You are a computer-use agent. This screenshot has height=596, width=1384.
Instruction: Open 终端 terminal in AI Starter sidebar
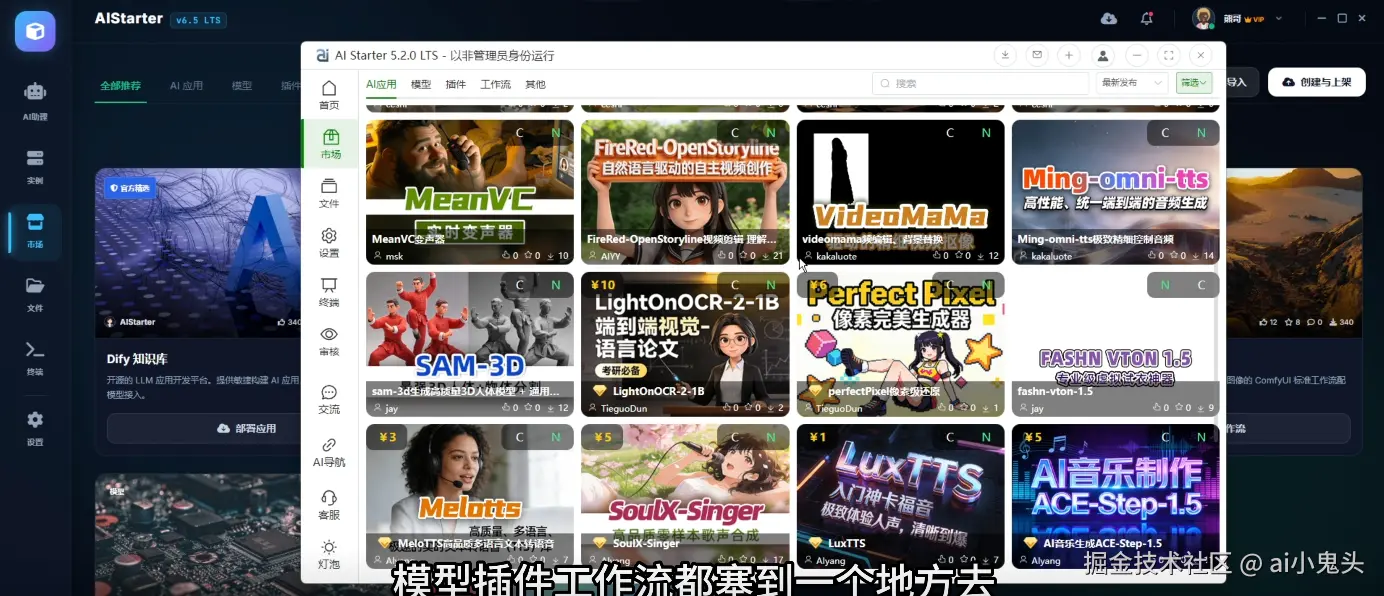[x=329, y=292]
